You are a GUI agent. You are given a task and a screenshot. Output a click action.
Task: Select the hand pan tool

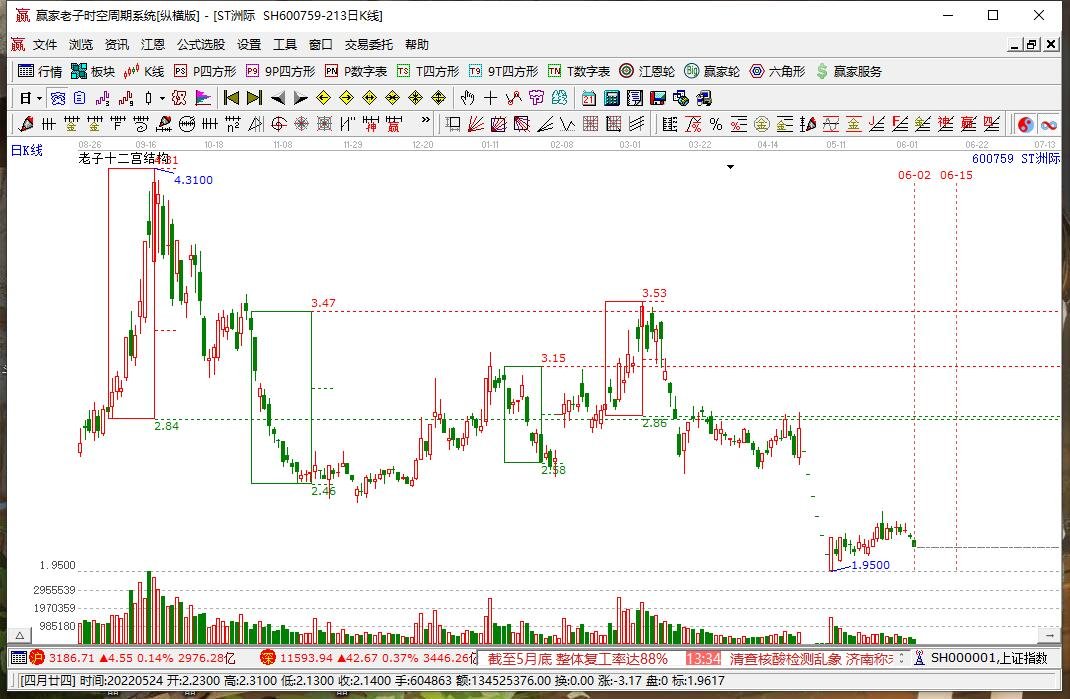[x=467, y=98]
